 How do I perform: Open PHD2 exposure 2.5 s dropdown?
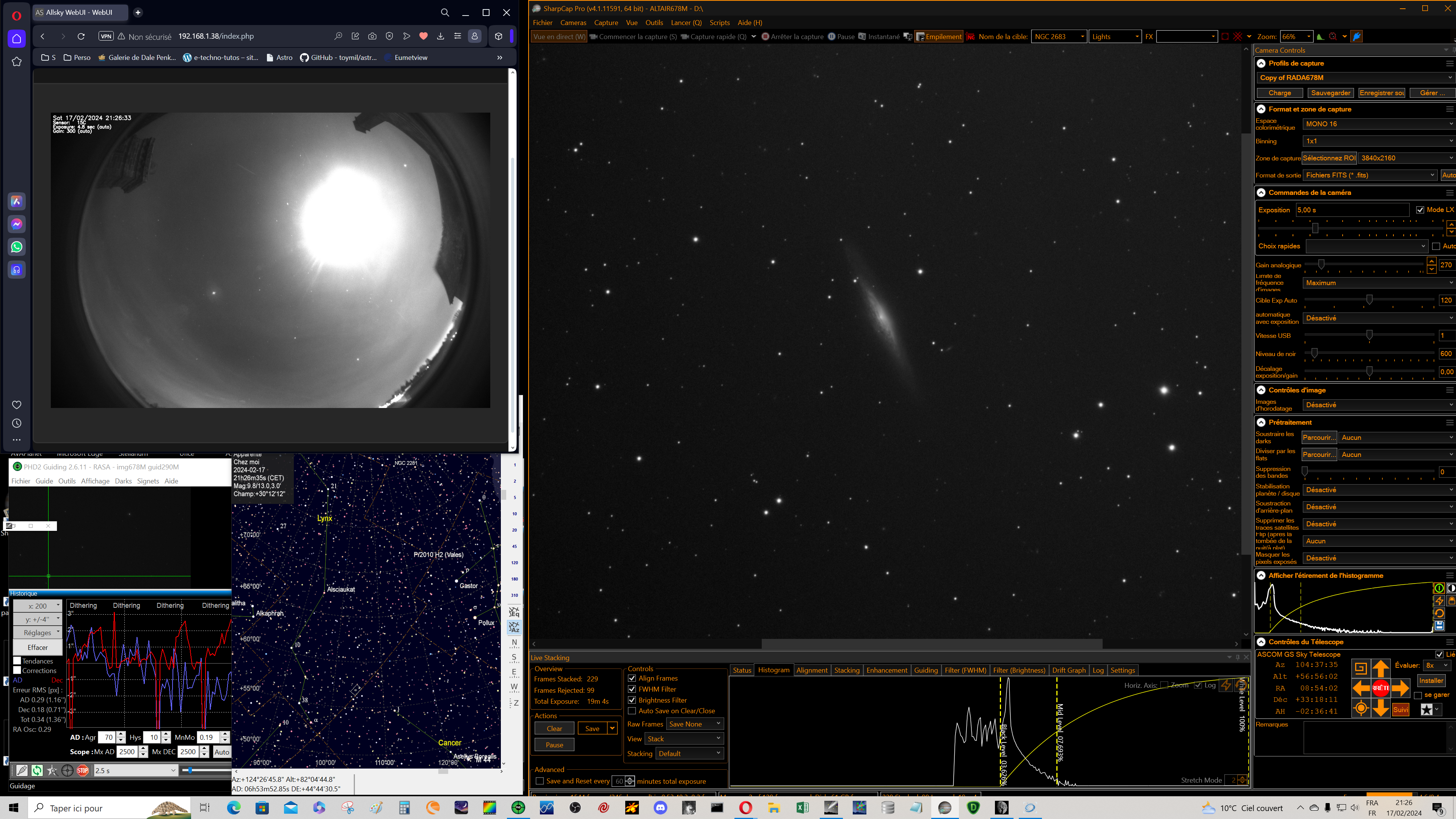(x=136, y=770)
